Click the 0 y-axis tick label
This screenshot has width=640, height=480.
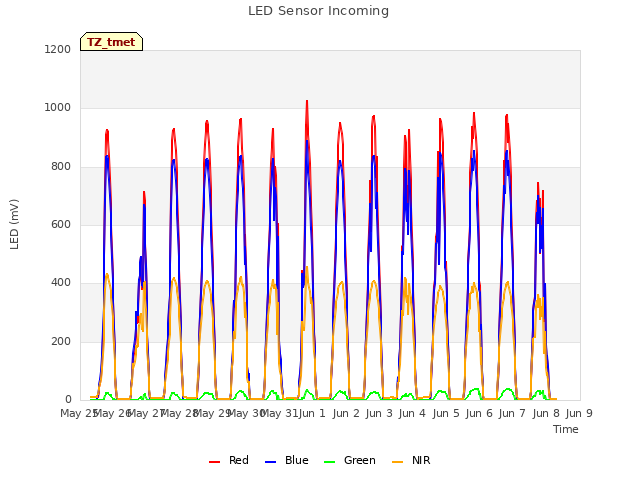tap(68, 400)
